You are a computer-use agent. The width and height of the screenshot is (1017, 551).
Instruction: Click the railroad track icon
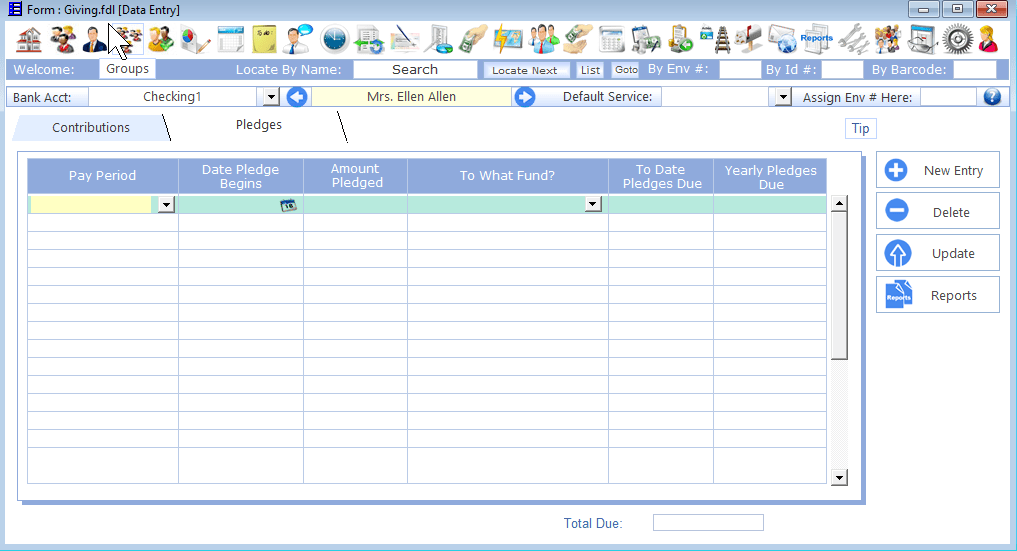point(715,40)
